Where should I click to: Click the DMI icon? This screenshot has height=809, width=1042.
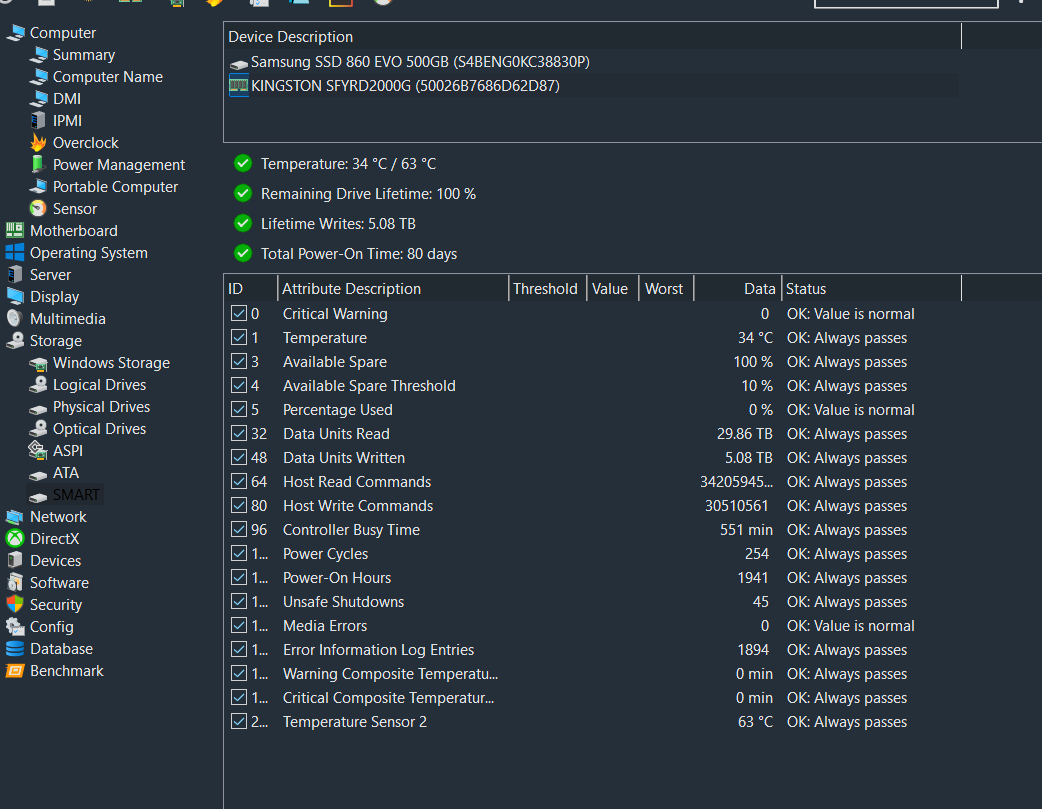click(39, 98)
